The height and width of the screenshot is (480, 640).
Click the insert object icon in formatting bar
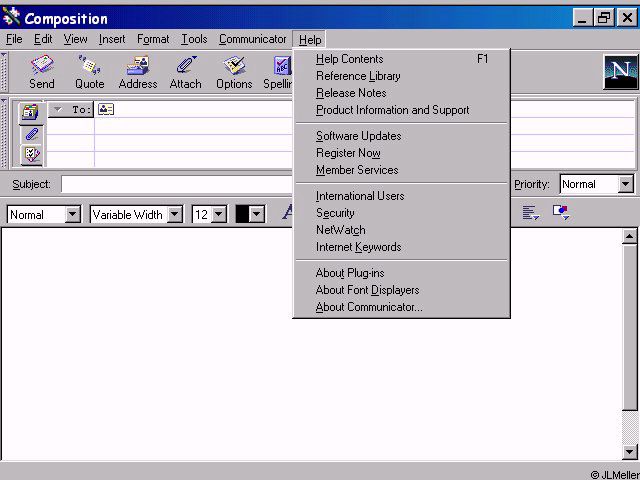(561, 212)
